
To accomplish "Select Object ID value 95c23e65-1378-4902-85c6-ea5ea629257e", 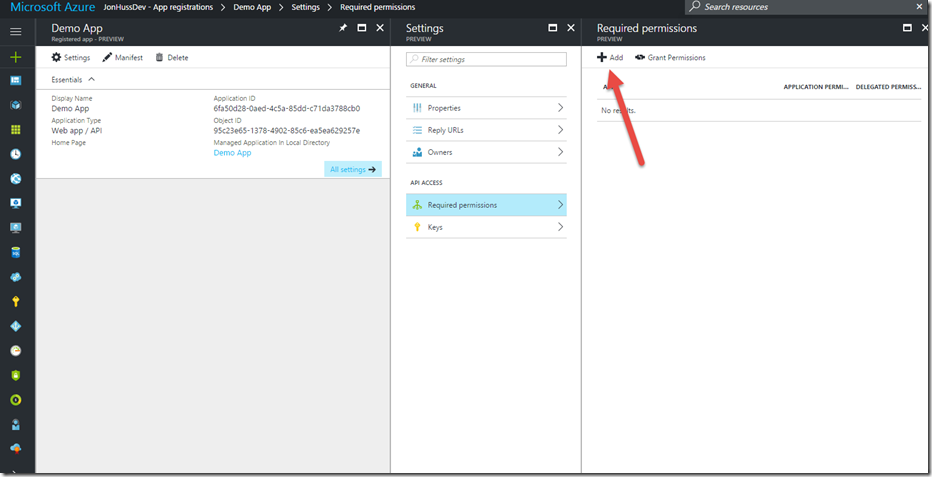I will (286, 131).
